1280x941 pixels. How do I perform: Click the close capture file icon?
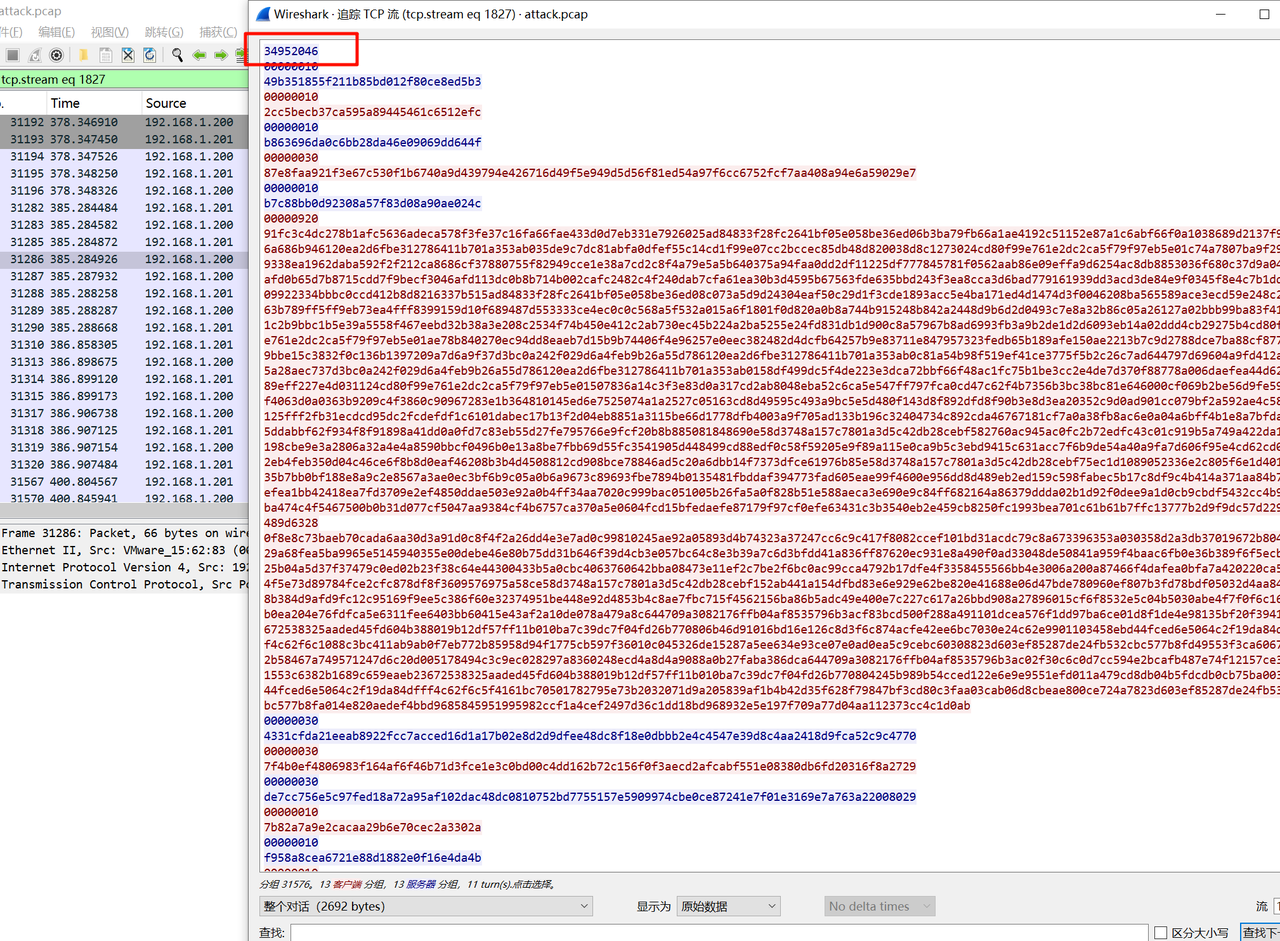(x=128, y=55)
